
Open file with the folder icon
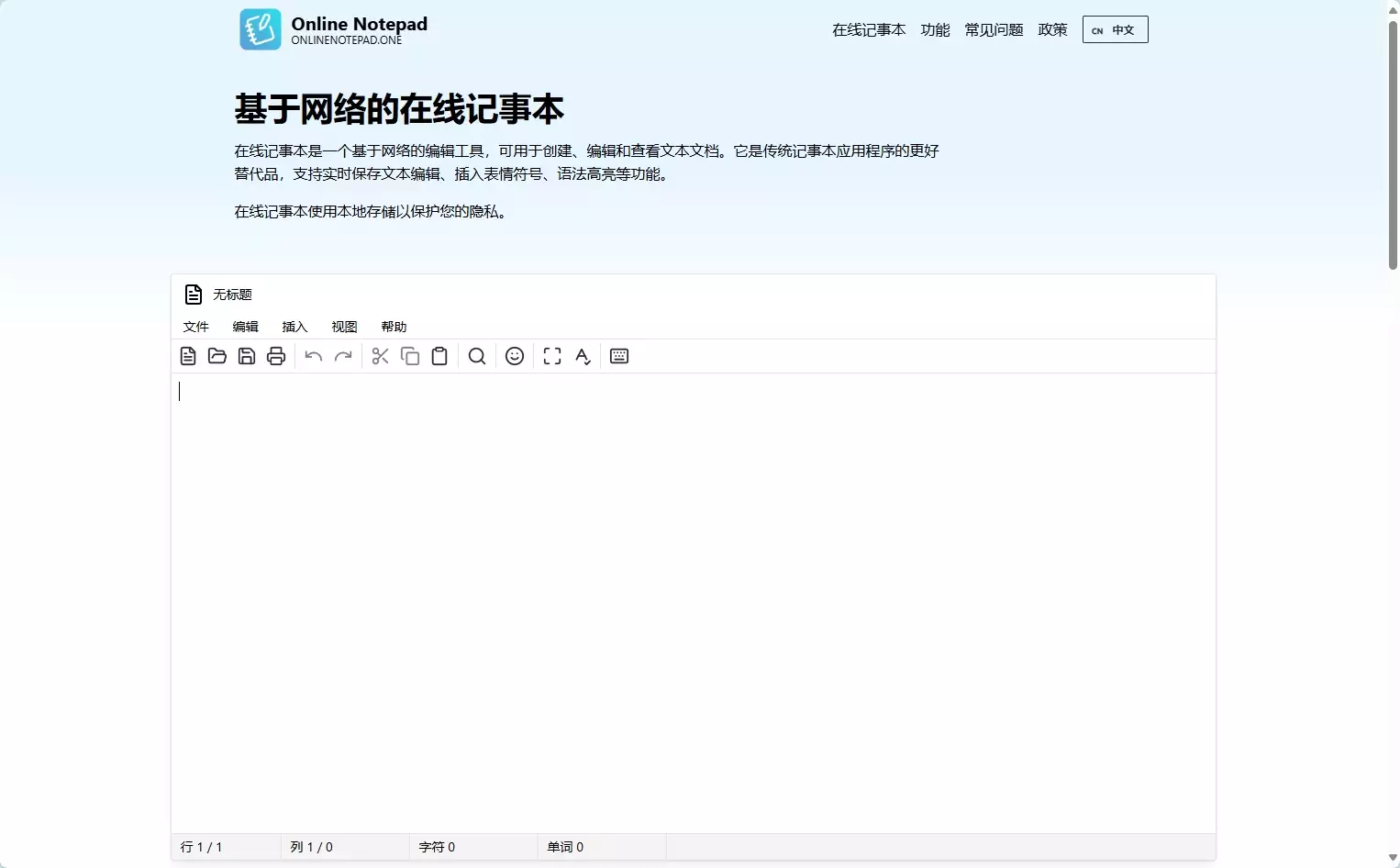click(217, 356)
